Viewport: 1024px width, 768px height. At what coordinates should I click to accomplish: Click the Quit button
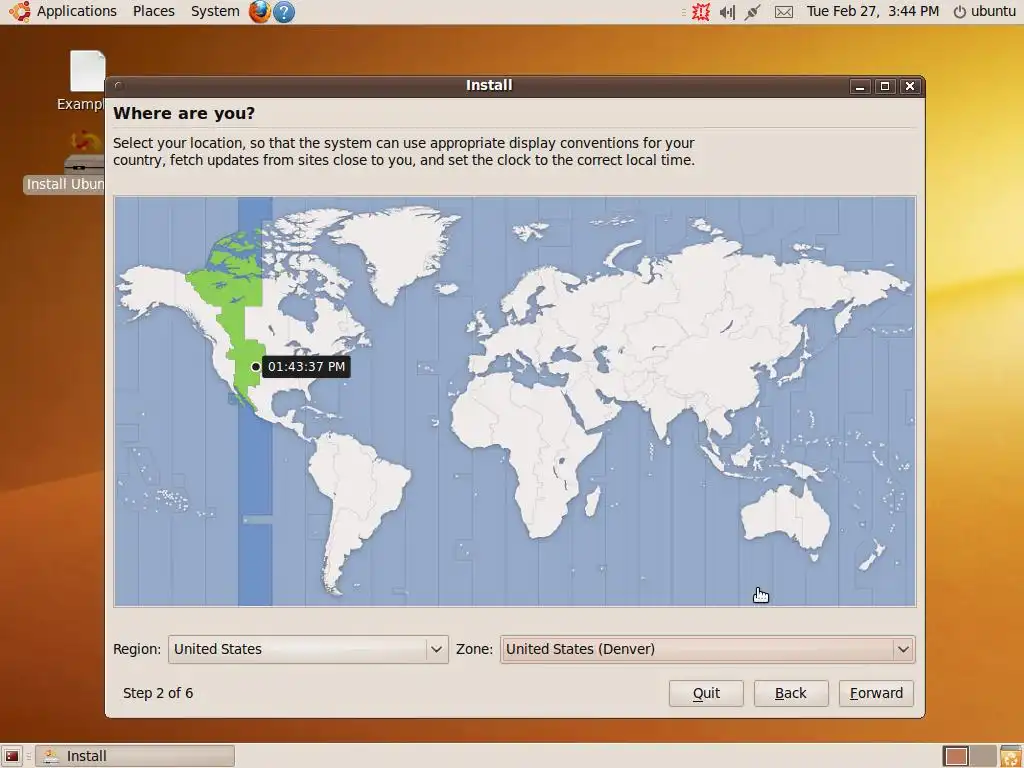[706, 693]
